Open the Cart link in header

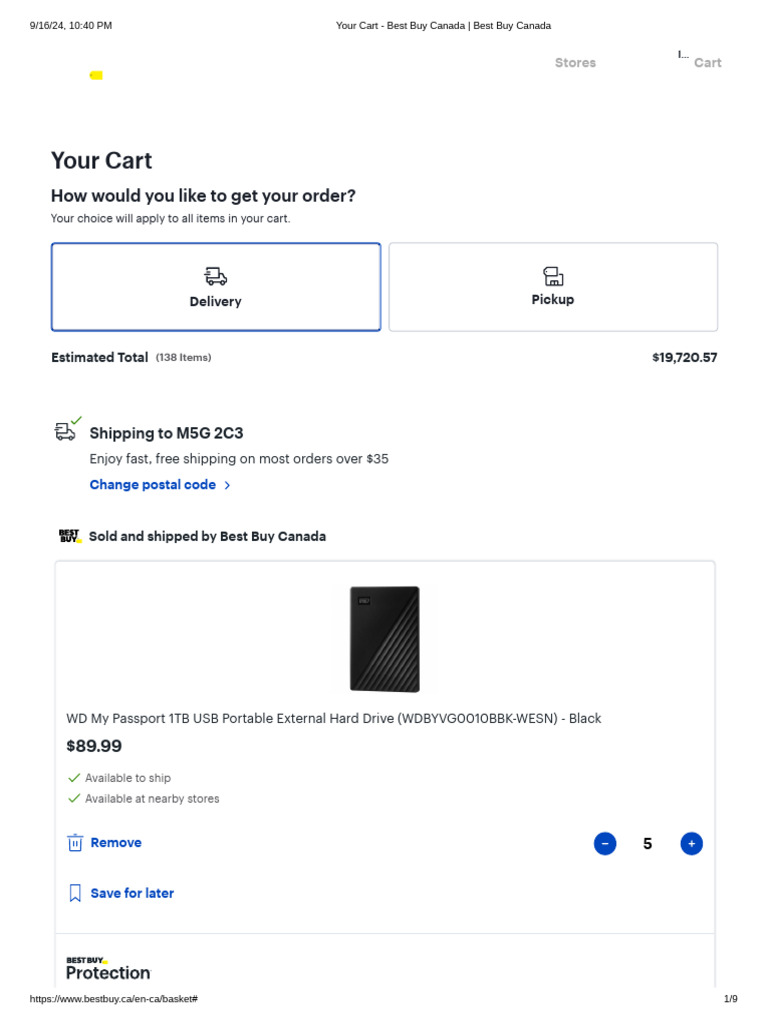point(707,63)
